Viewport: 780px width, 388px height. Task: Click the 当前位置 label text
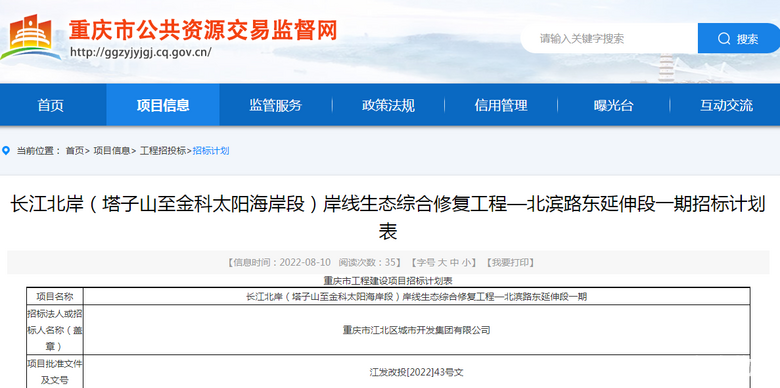click(x=38, y=151)
